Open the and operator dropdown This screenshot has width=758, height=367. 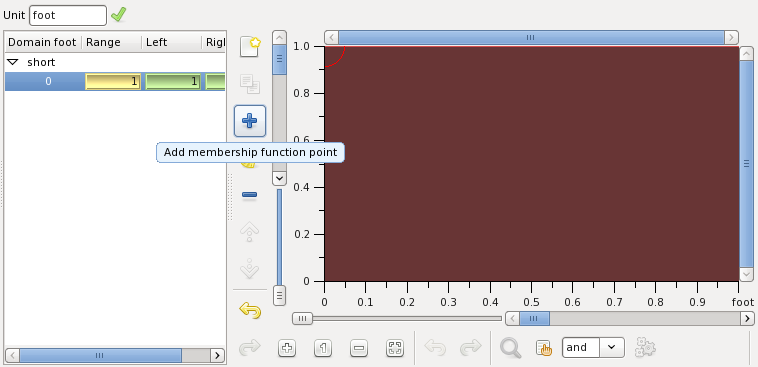point(612,347)
